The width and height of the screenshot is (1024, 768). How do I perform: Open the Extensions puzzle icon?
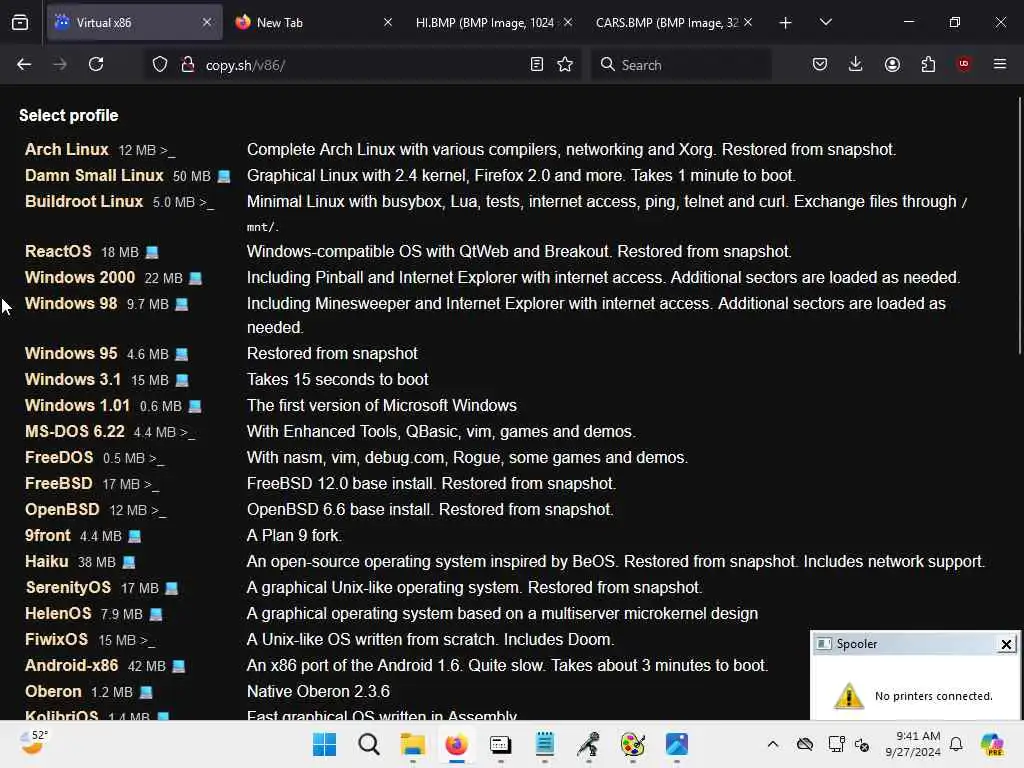pos(928,65)
